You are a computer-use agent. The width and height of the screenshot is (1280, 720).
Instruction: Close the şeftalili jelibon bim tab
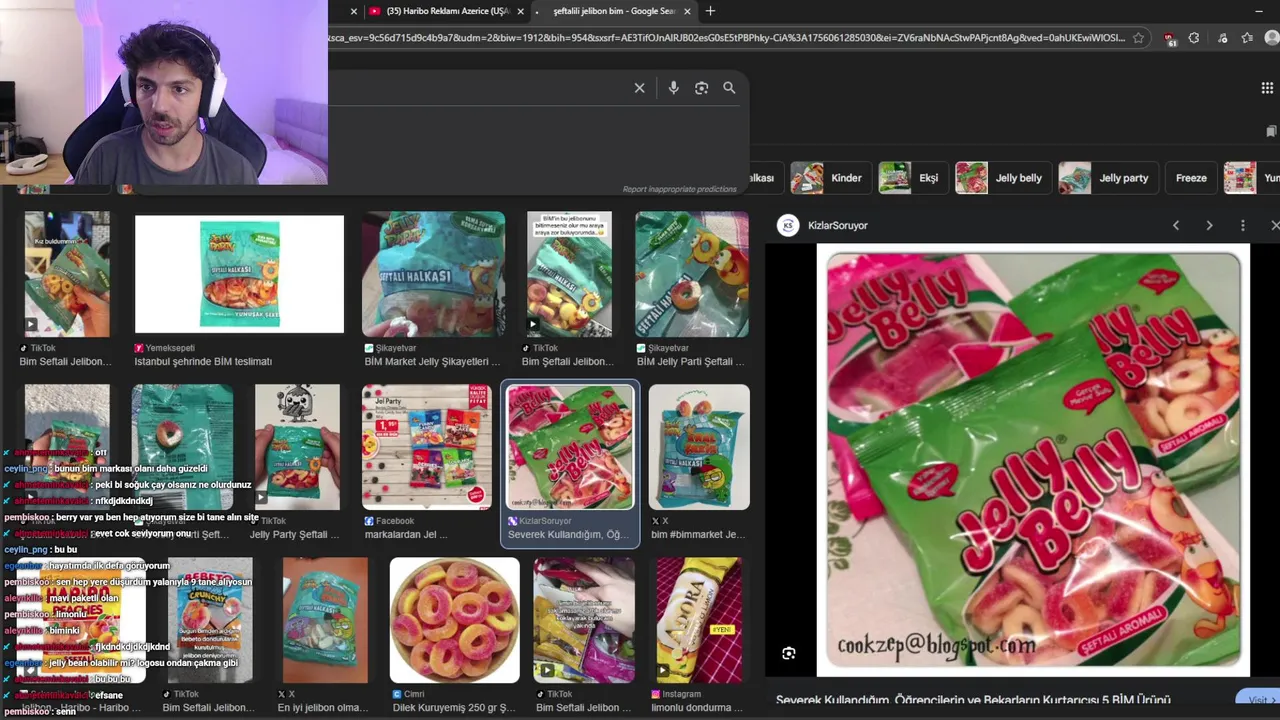point(687,11)
